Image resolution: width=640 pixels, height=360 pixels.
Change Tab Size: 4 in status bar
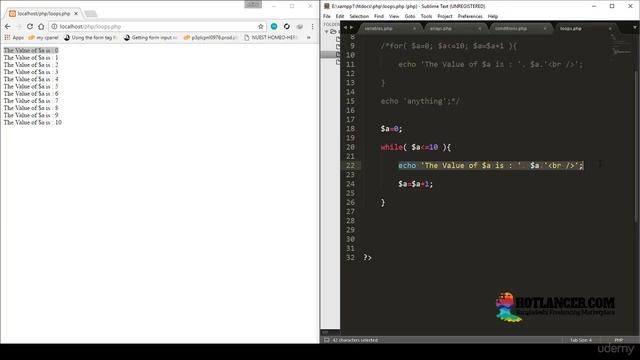click(580, 340)
